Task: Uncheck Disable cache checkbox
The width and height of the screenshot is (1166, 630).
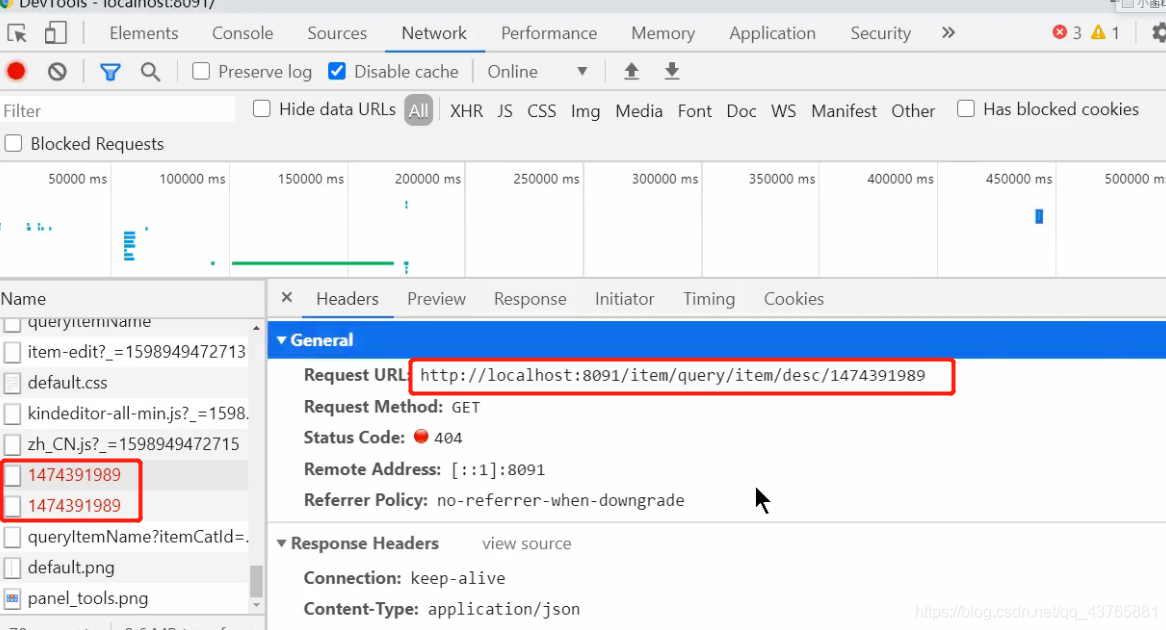Action: point(337,71)
